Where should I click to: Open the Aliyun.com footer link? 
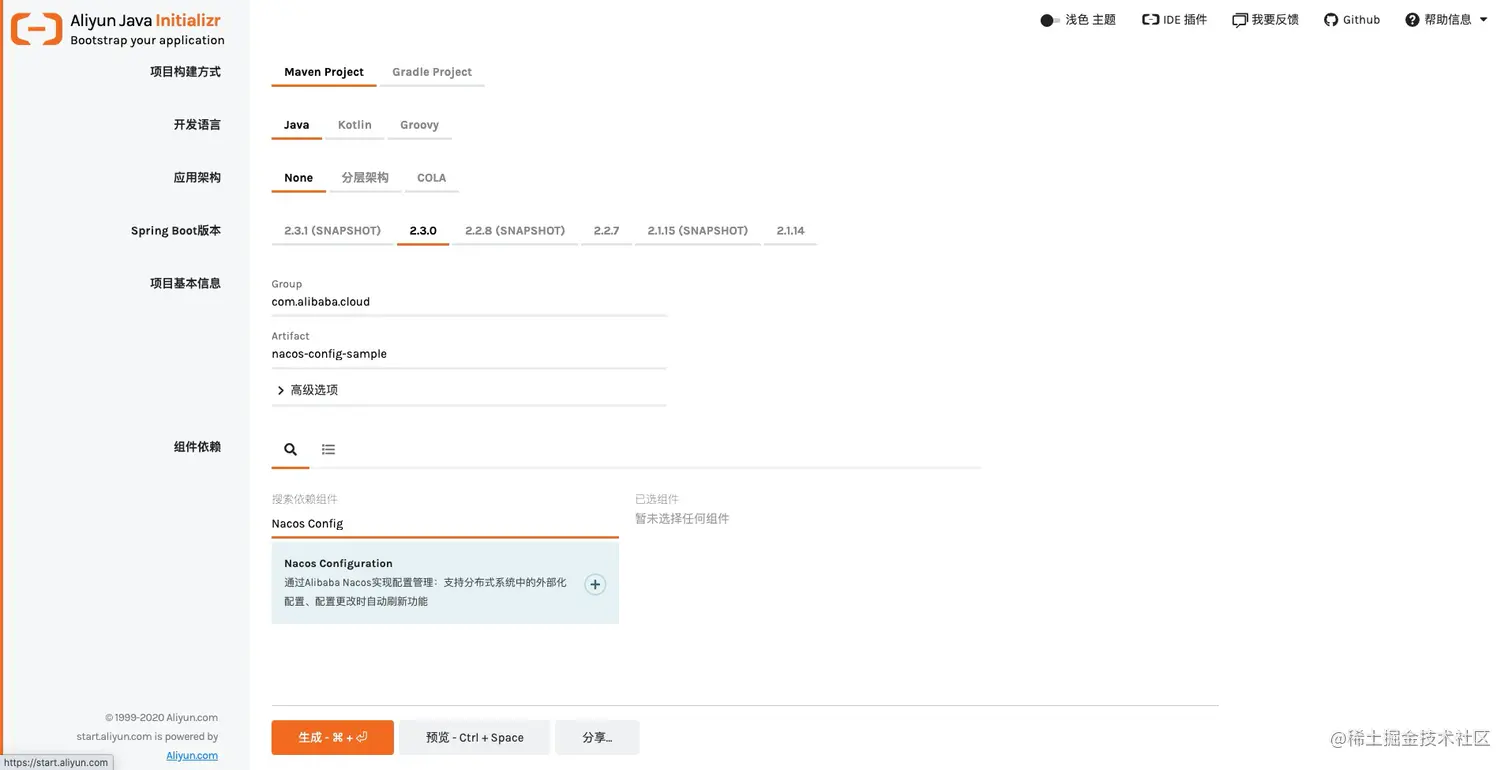[192, 756]
